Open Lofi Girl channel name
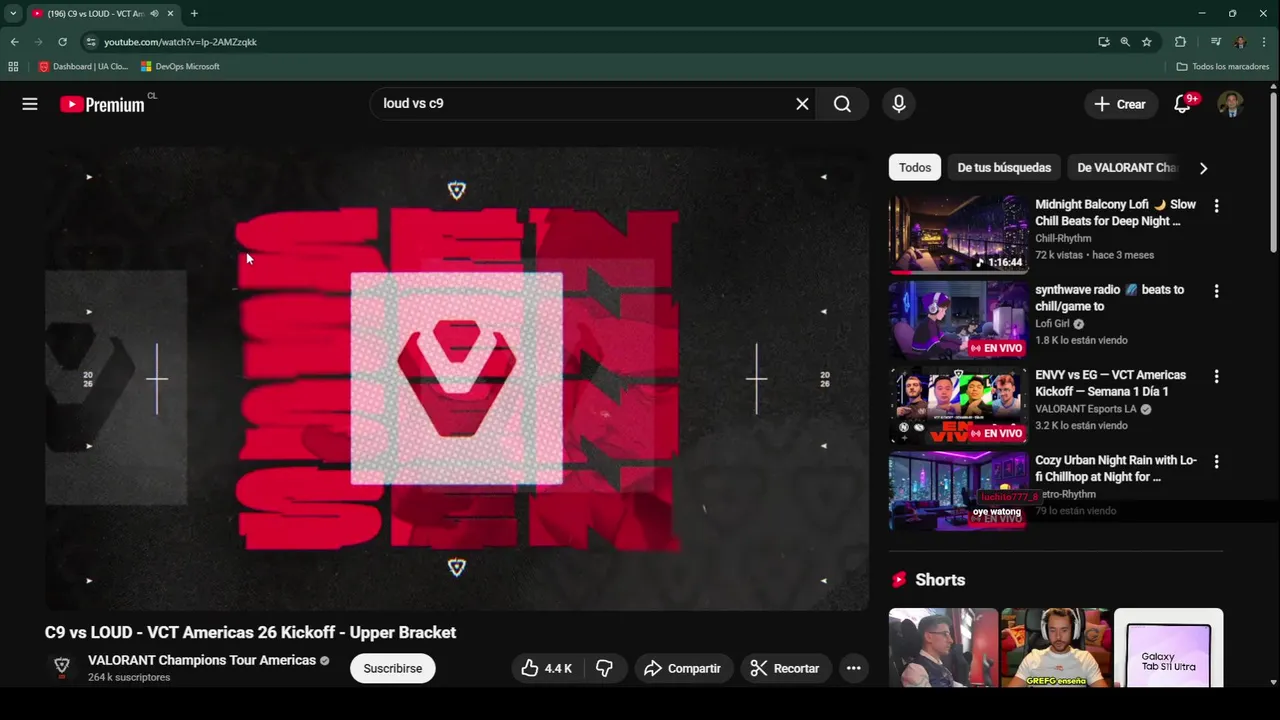This screenshot has width=1280, height=720. click(x=1052, y=324)
